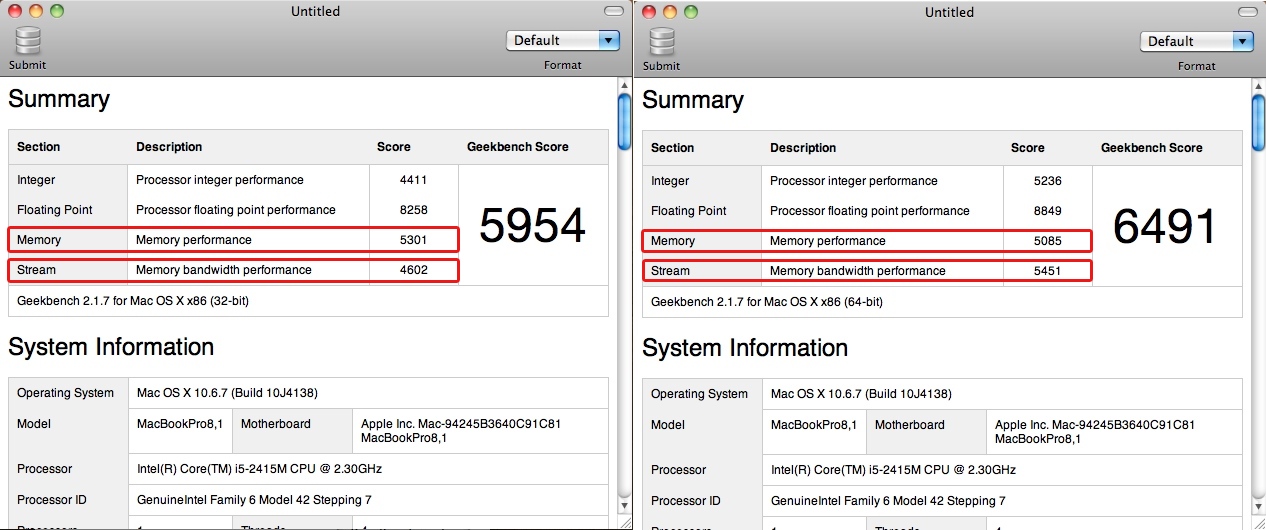
Task: Click Processor integer performance description, left window
Action: 220,180
